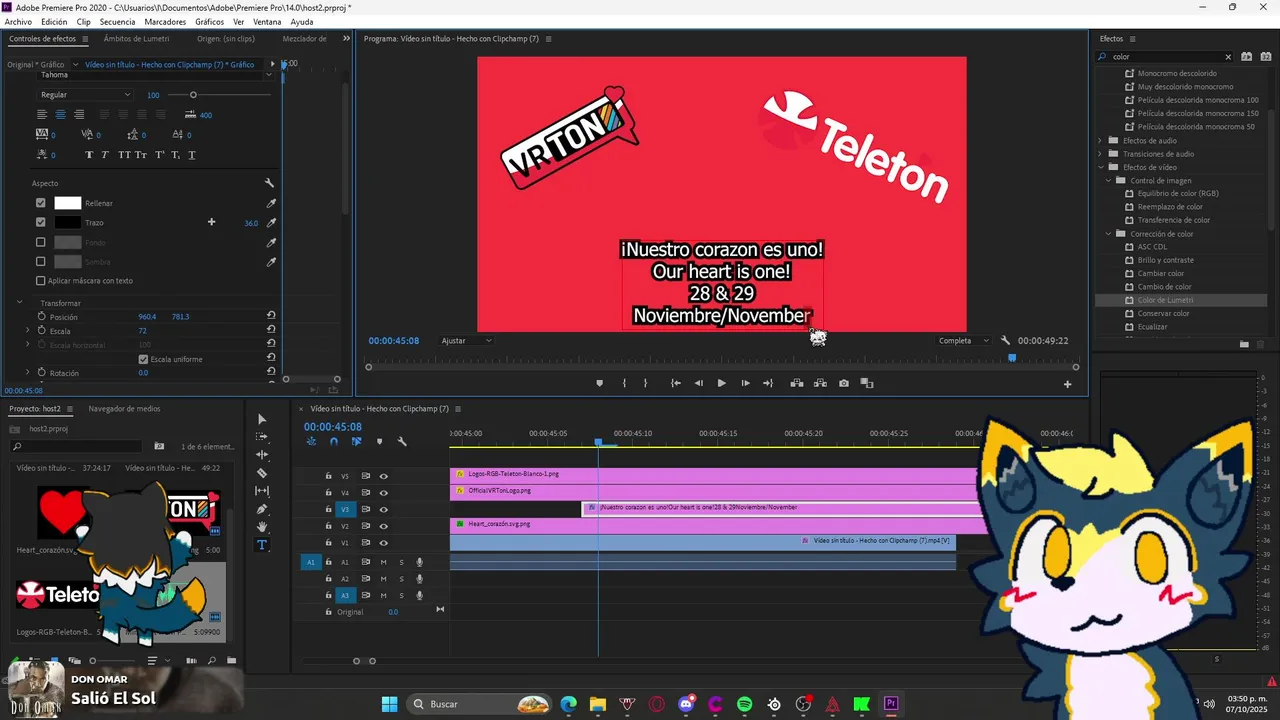Click the Lift button
This screenshot has height=720, width=1280.
pos(797,383)
